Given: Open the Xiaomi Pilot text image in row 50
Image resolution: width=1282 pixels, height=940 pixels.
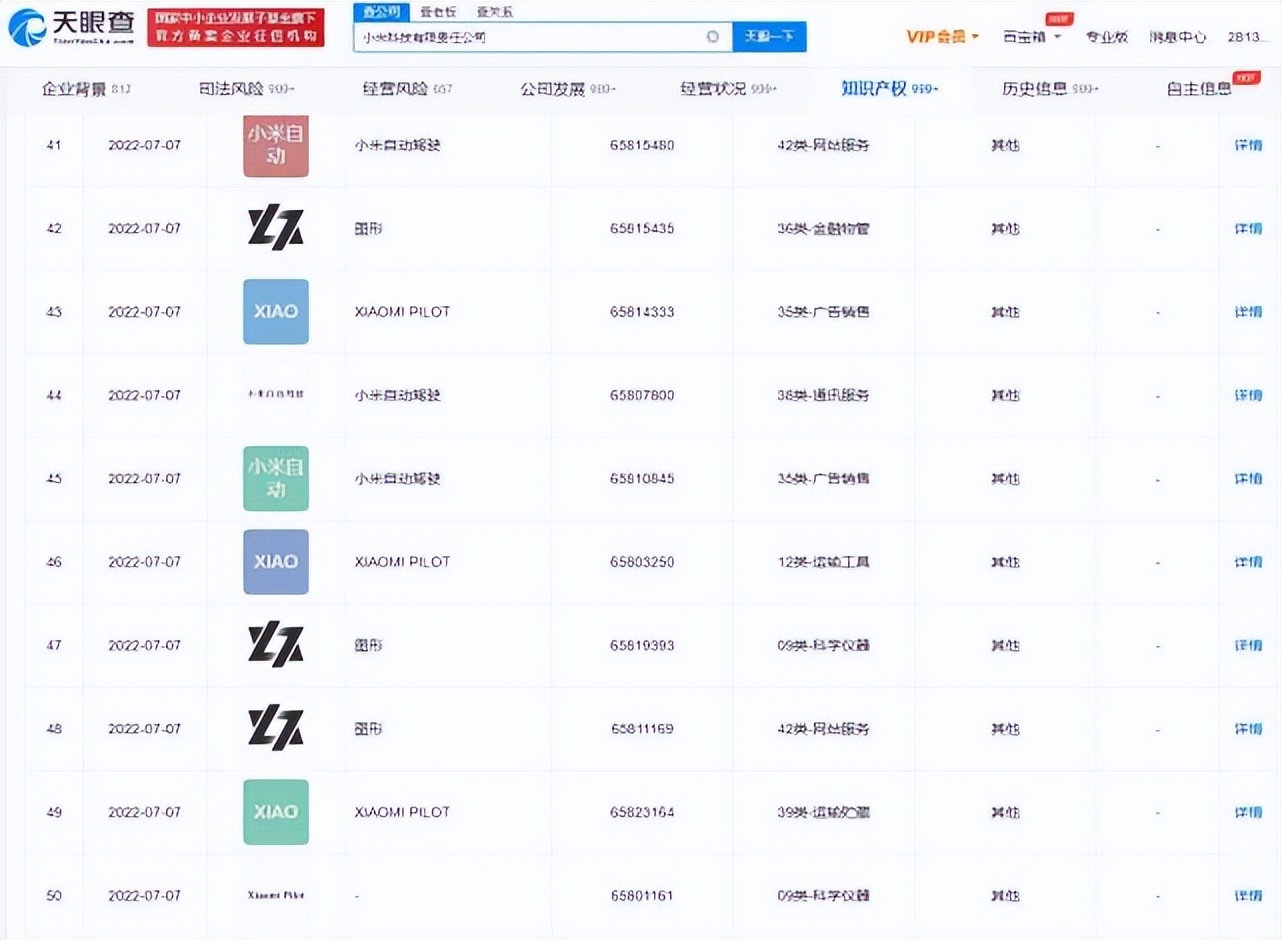Looking at the screenshot, I should (276, 895).
